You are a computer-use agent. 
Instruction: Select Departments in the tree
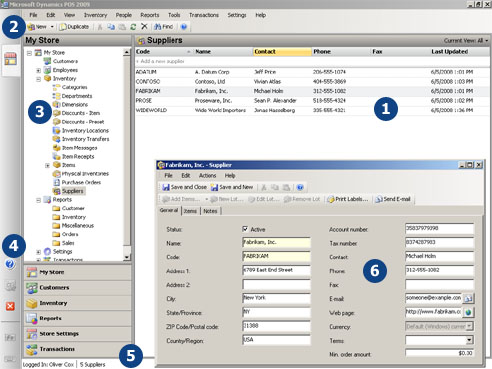click(77, 96)
